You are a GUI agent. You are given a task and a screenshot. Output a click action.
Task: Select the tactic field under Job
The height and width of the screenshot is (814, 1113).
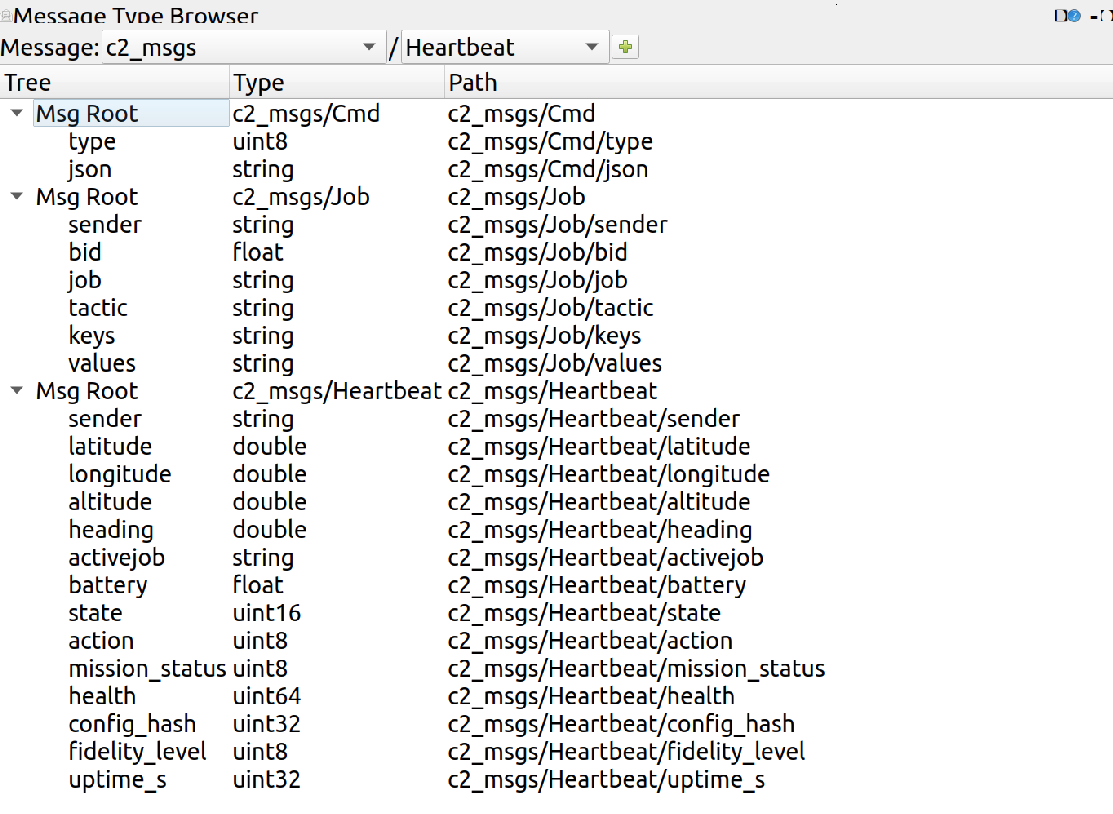point(98,308)
